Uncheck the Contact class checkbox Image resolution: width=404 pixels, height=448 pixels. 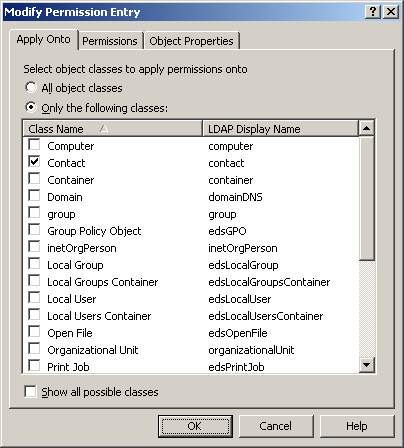coord(34,162)
